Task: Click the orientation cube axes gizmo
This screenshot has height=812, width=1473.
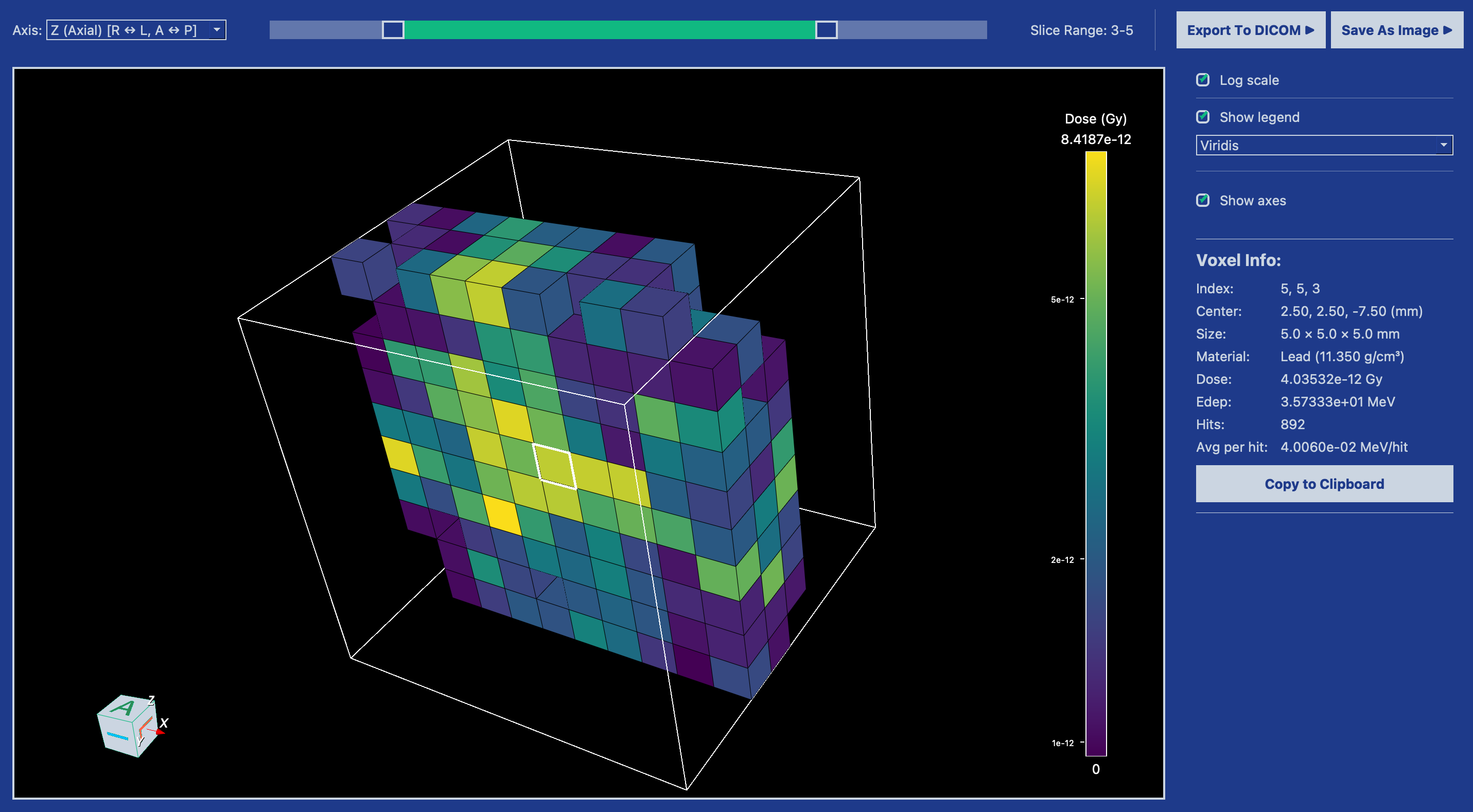Action: click(x=130, y=725)
